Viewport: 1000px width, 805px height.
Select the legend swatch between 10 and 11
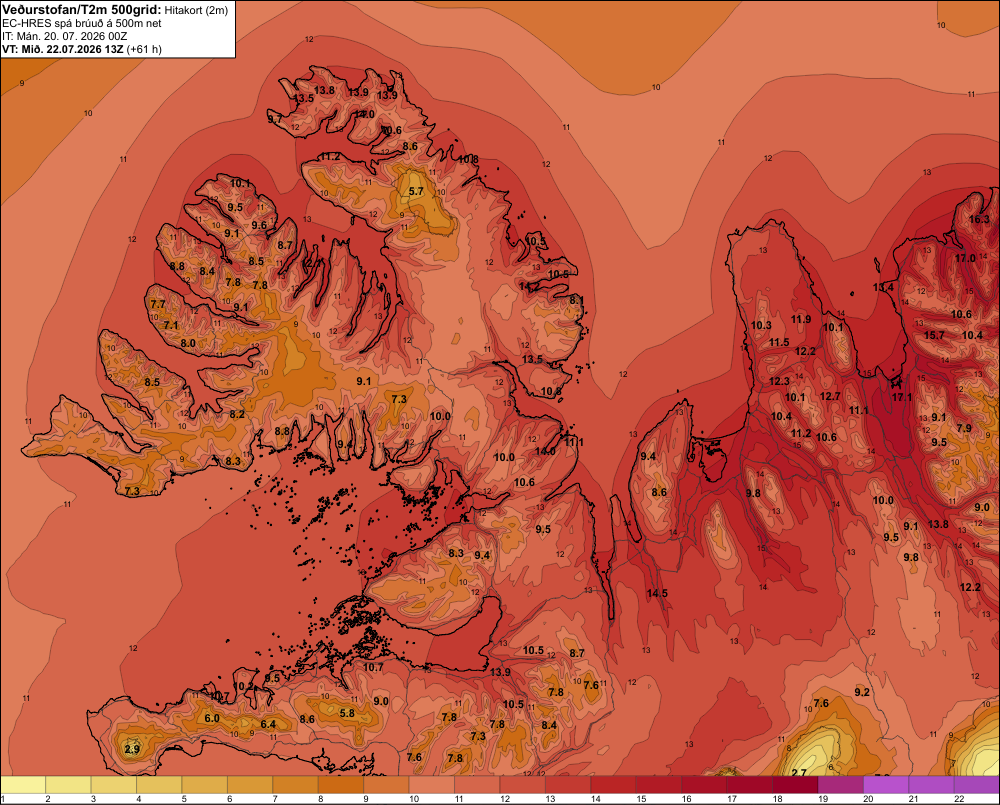pos(432,785)
